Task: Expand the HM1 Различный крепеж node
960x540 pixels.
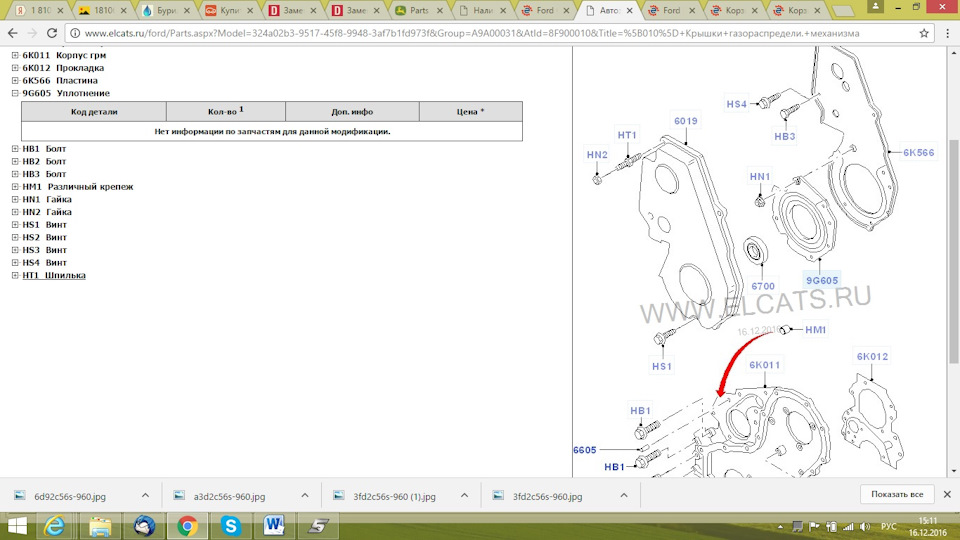Action: pos(15,187)
